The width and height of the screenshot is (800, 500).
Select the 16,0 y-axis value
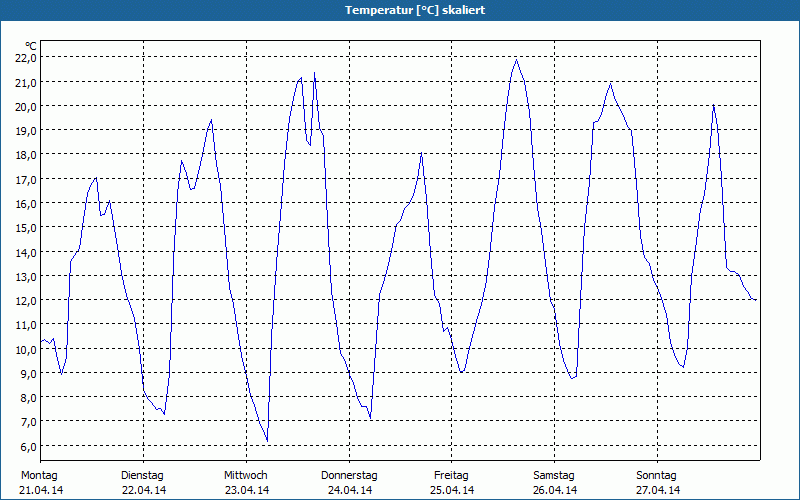click(x=26, y=204)
